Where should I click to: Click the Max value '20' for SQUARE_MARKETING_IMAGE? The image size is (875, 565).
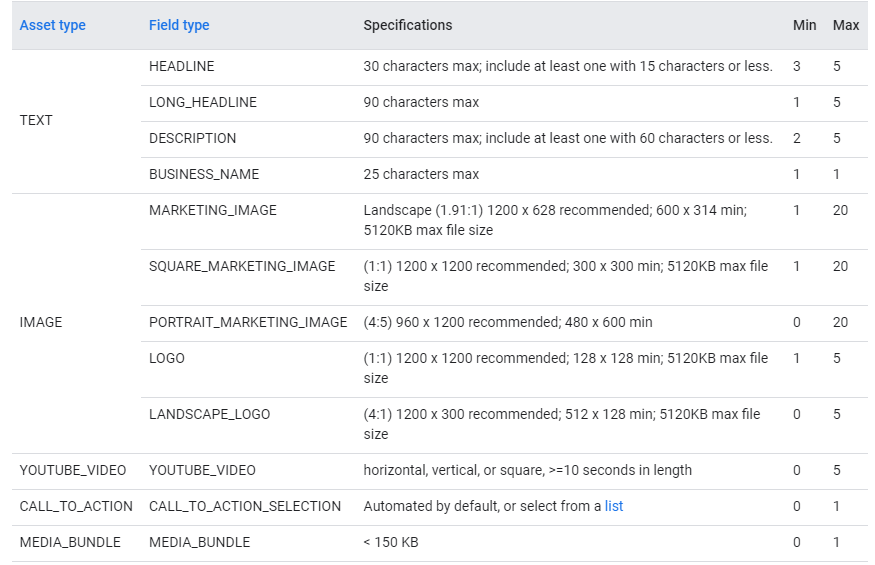pyautogui.click(x=840, y=266)
